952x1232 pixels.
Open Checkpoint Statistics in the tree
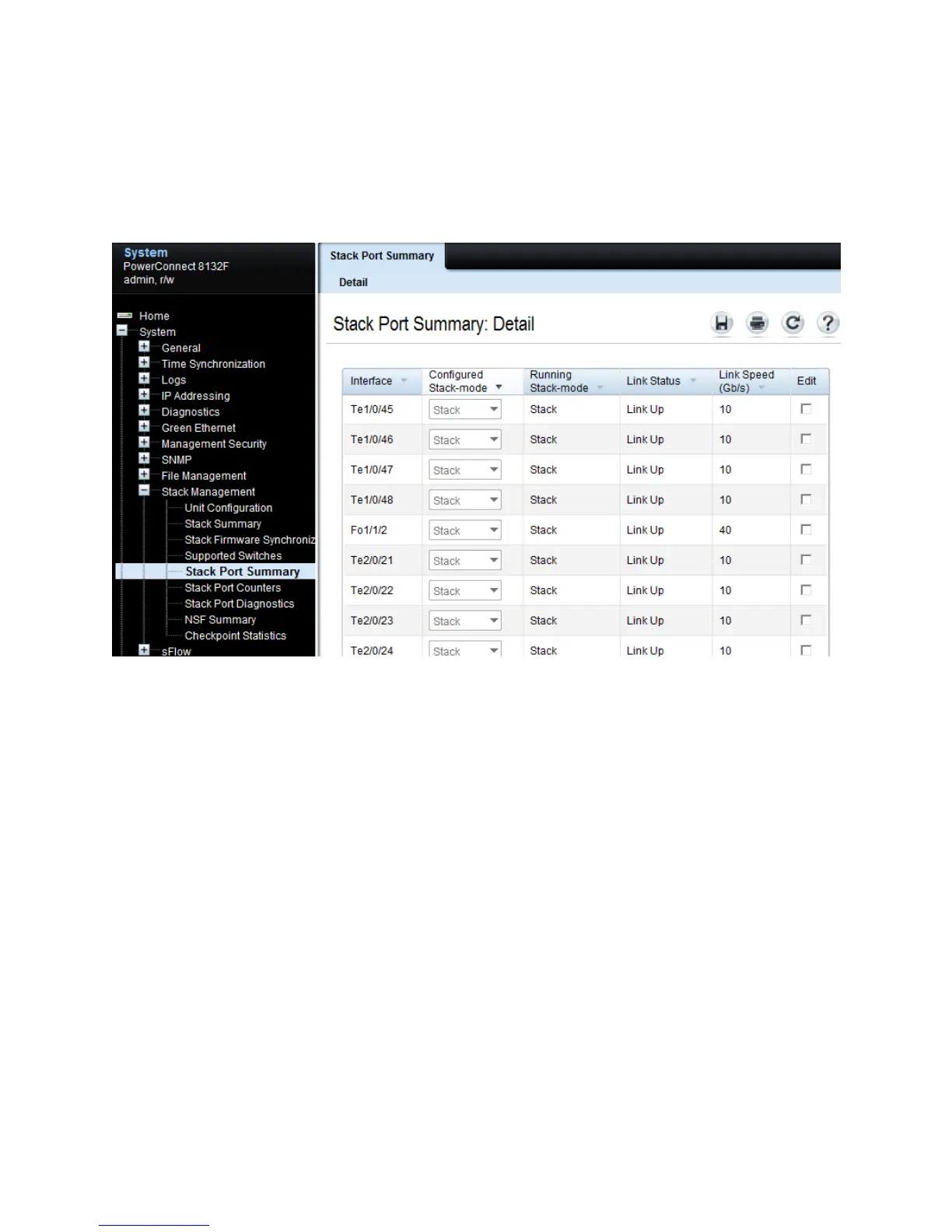tap(235, 635)
